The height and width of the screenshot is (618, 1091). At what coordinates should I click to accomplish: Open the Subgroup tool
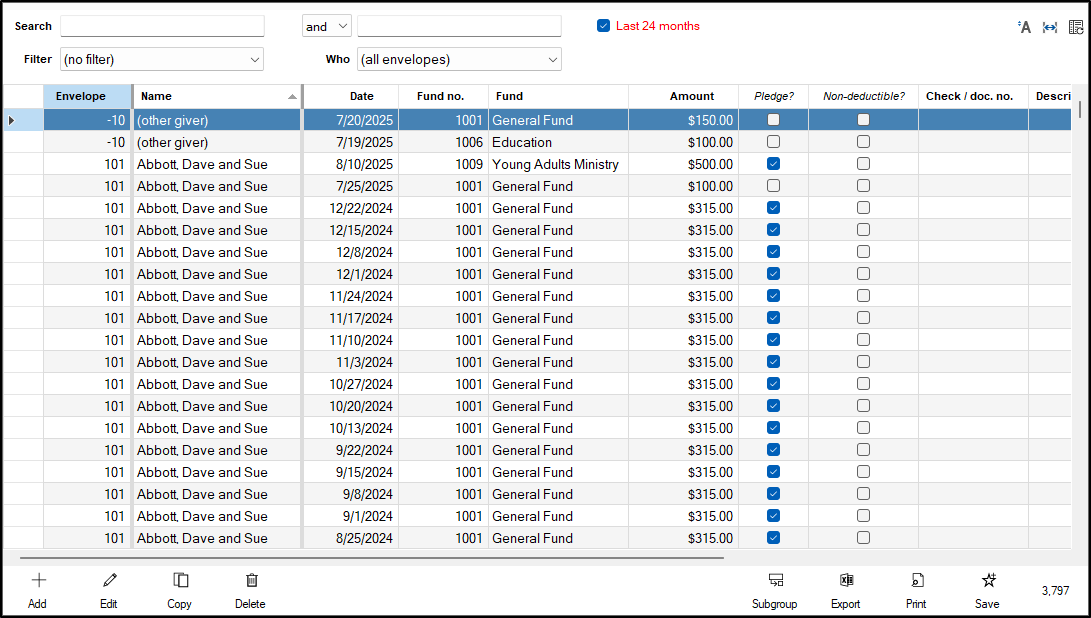point(774,589)
